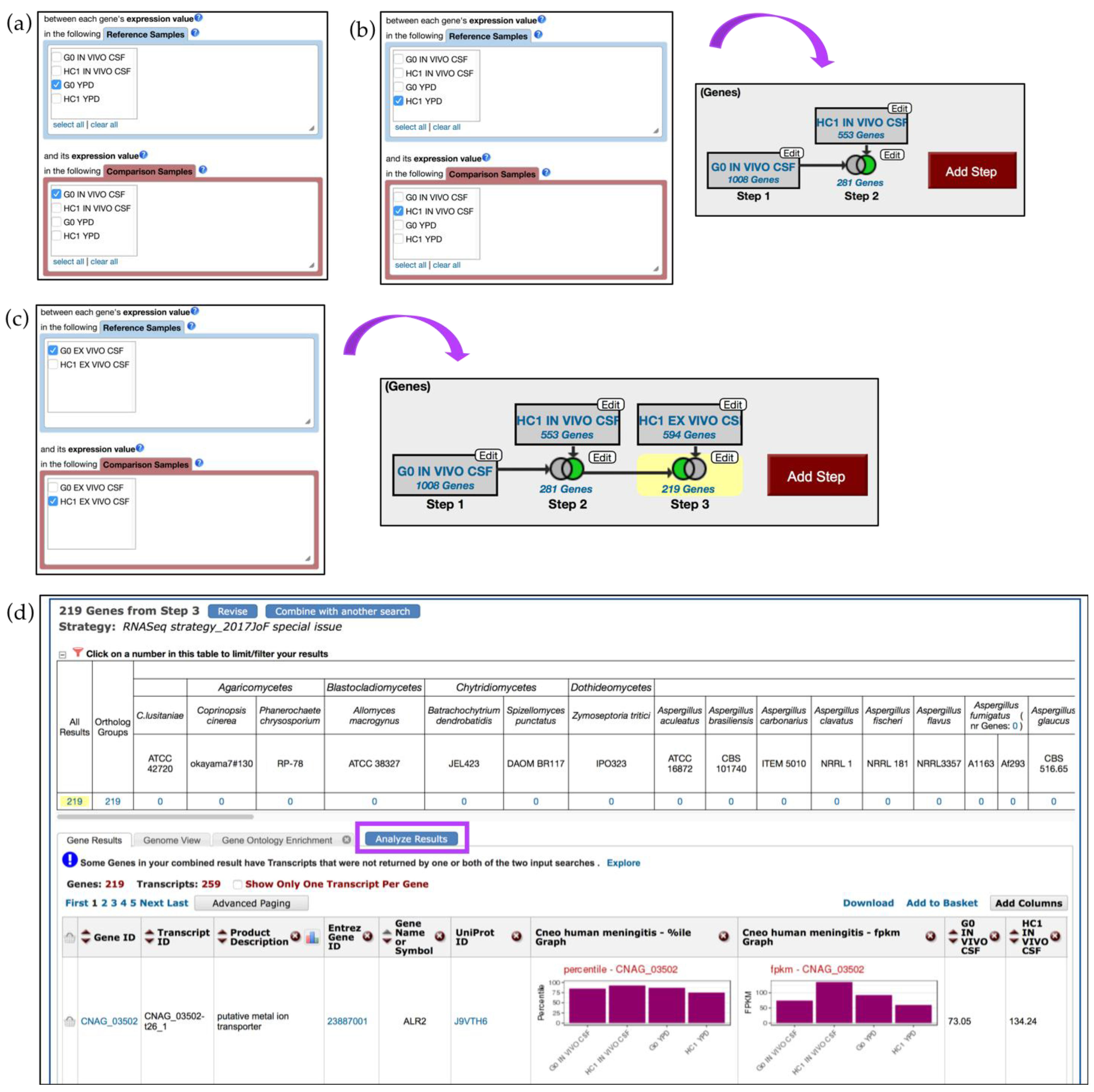Open the Analyze Results tab
The height and width of the screenshot is (1092, 1094).
411,839
